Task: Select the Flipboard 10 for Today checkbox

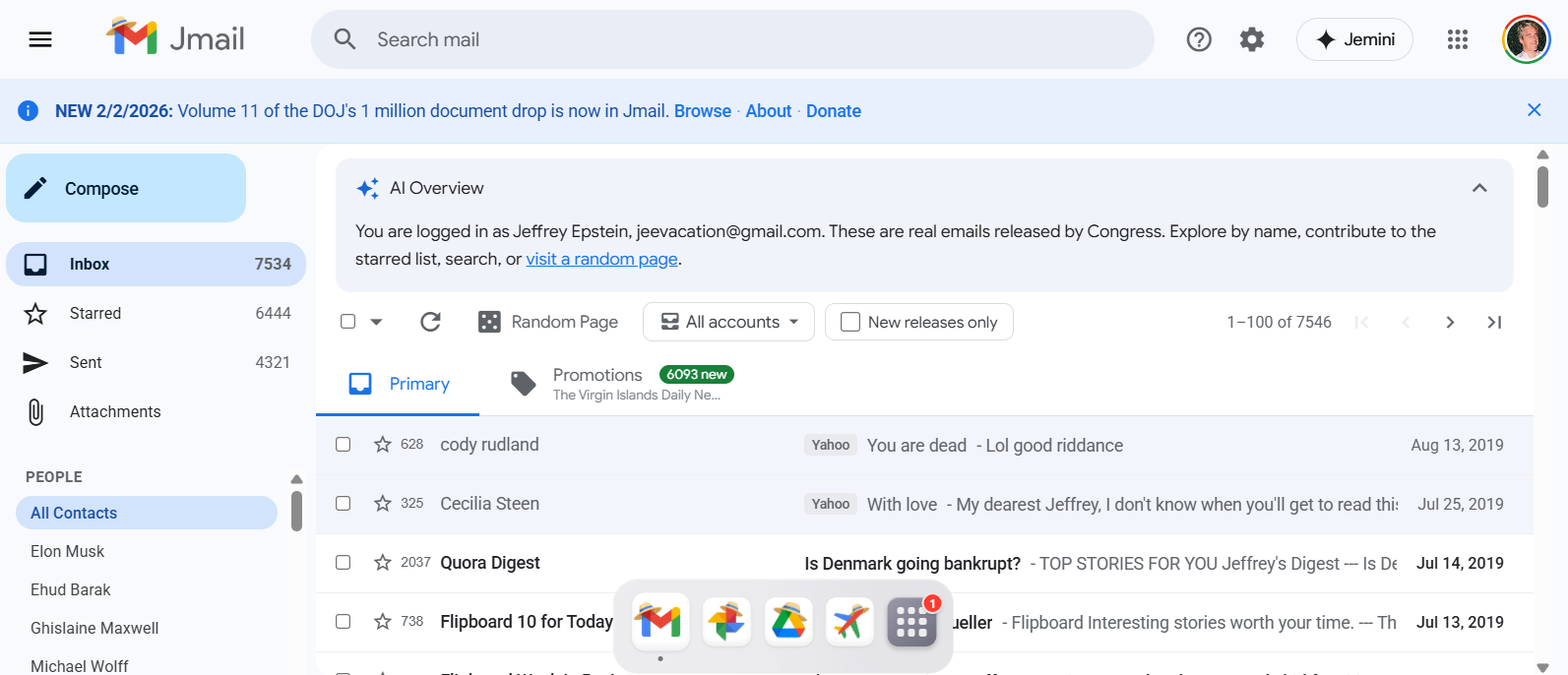Action: coord(343,622)
